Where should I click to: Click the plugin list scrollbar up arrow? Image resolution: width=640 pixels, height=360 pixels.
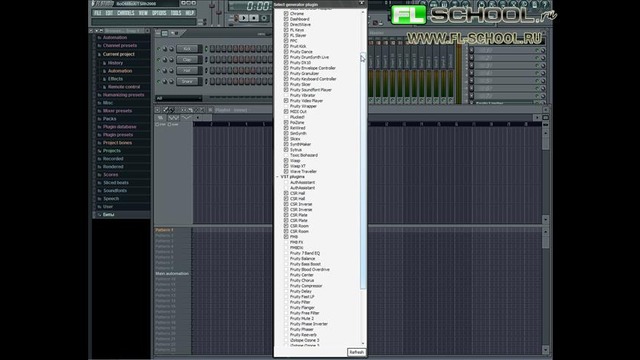click(x=363, y=12)
